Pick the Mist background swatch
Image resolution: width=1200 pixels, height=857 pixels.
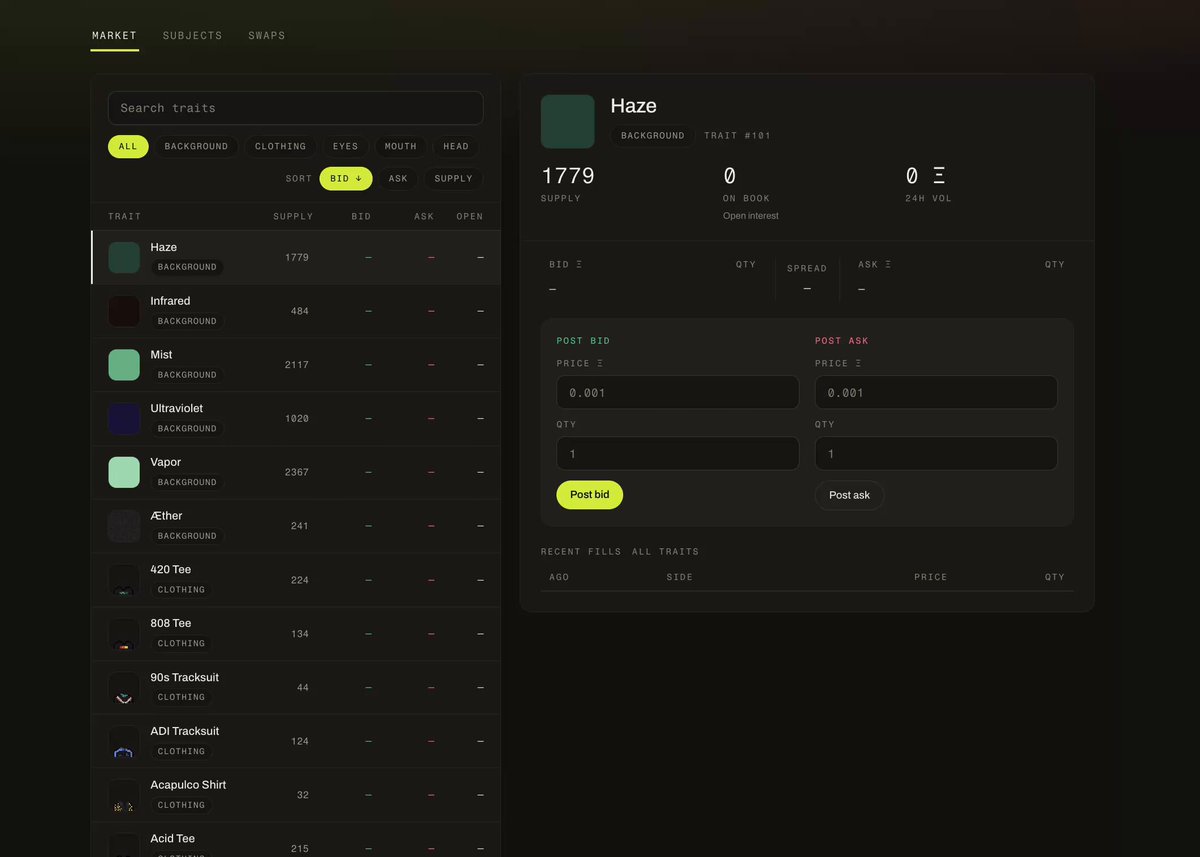pos(124,365)
